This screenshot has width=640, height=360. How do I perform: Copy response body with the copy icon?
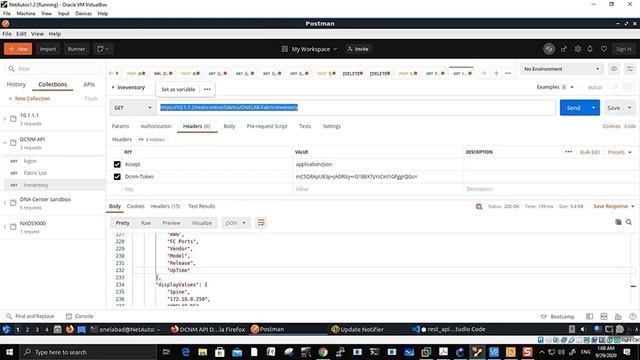pyautogui.click(x=618, y=222)
